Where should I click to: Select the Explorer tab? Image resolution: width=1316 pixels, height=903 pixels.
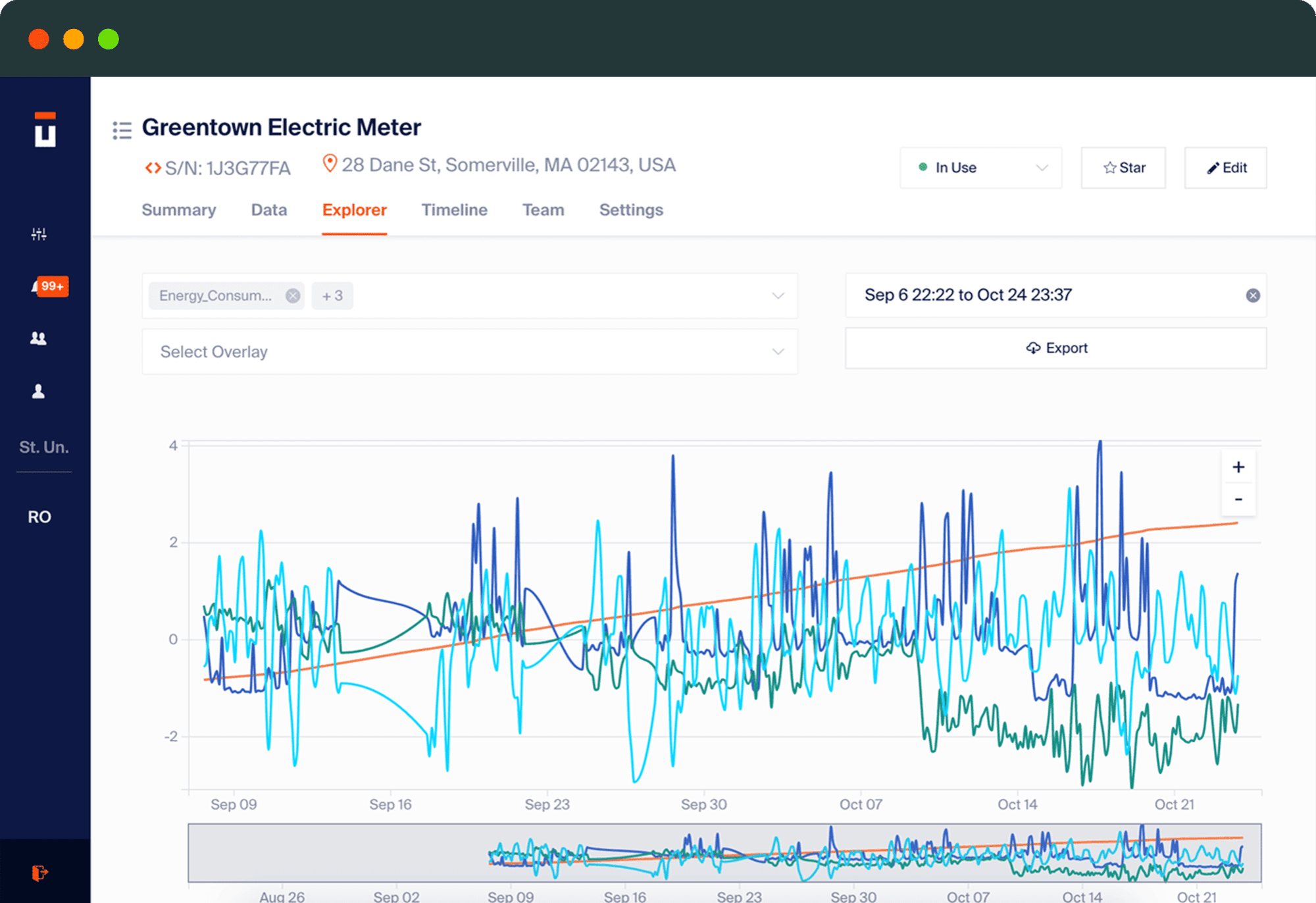point(355,210)
